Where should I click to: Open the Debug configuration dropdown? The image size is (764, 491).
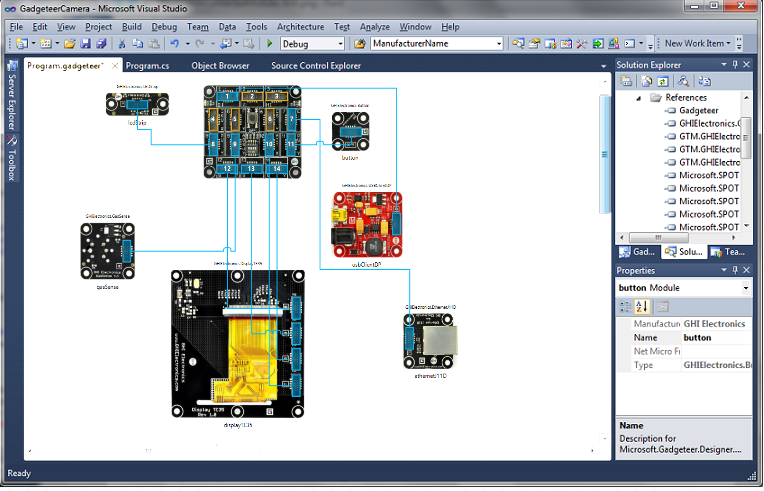pos(341,44)
